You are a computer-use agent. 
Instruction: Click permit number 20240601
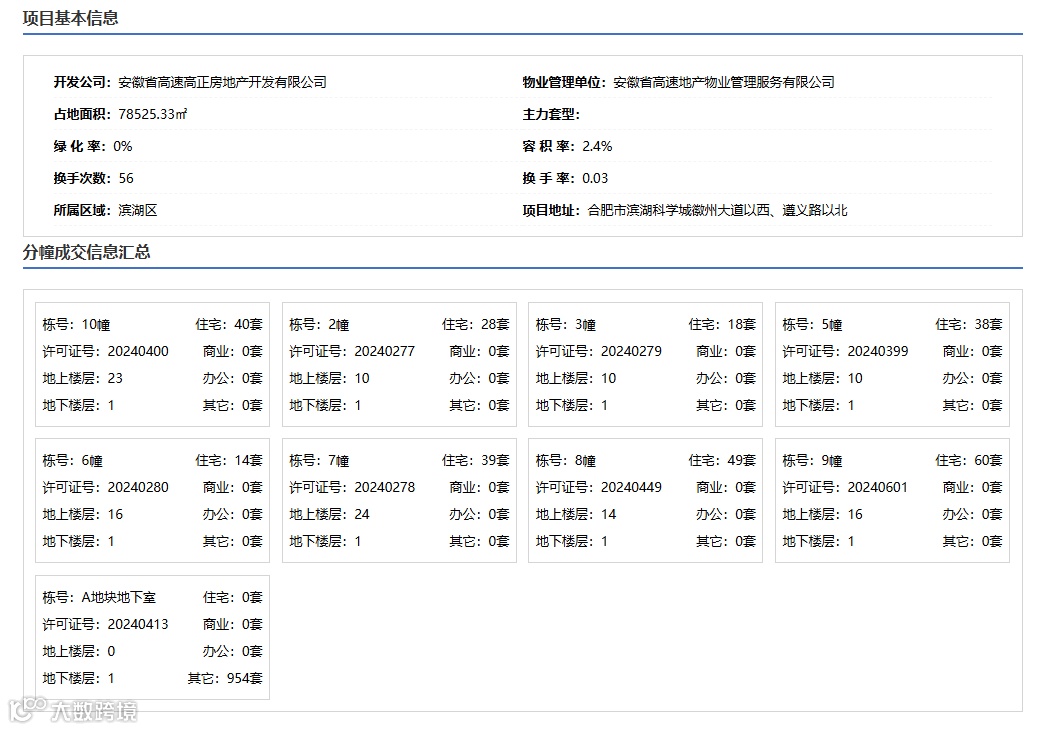click(878, 487)
